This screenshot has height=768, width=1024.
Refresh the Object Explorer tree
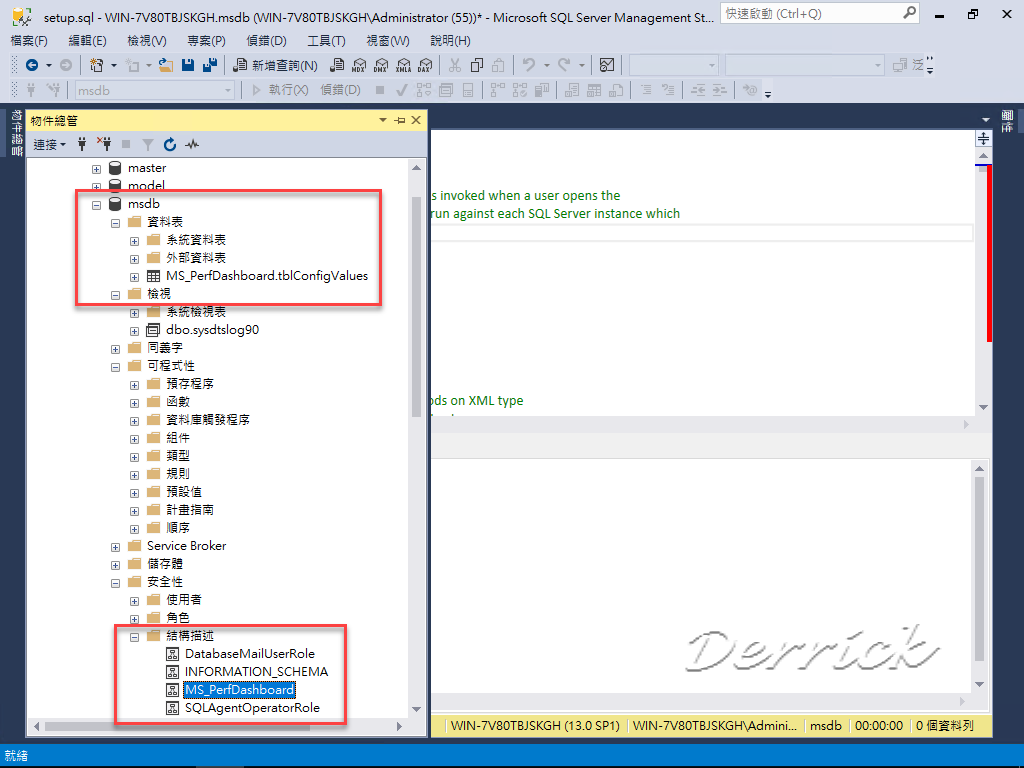pyautogui.click(x=168, y=144)
